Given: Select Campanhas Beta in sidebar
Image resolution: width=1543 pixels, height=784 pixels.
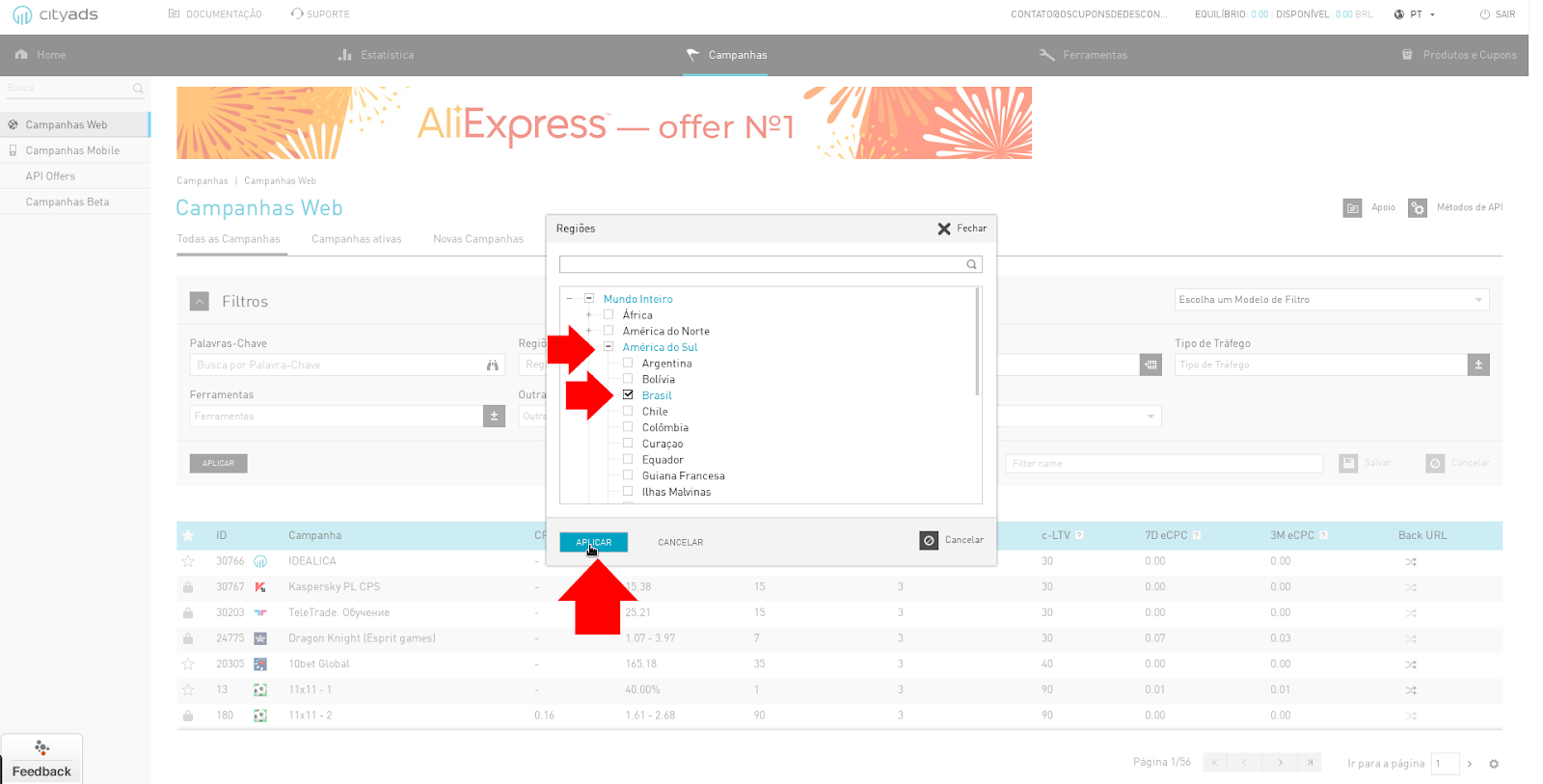Looking at the screenshot, I should pos(75,202).
